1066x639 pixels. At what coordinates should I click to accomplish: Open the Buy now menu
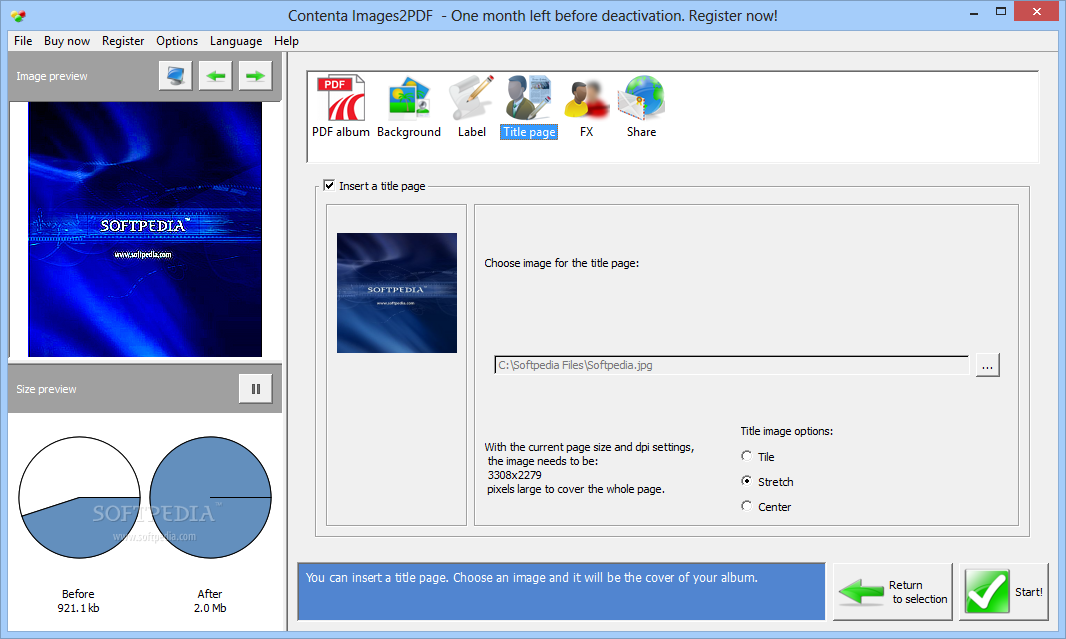point(67,41)
